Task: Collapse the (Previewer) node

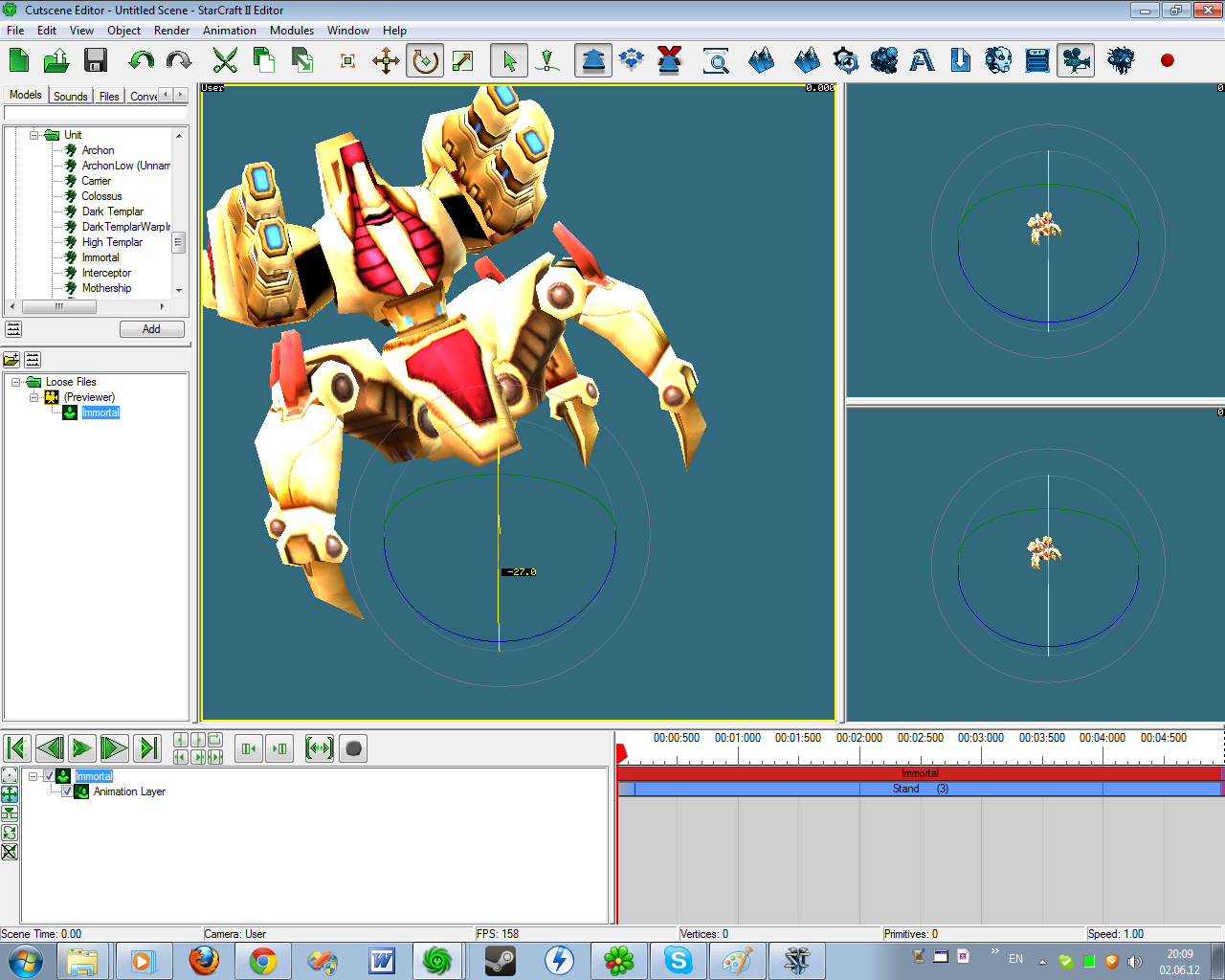Action: point(34,397)
